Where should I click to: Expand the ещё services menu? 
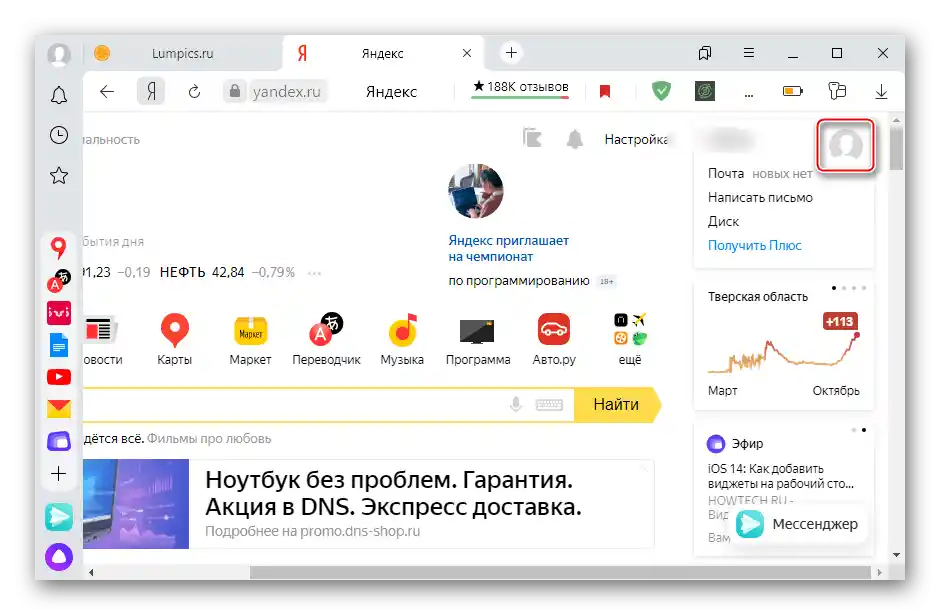click(x=629, y=330)
